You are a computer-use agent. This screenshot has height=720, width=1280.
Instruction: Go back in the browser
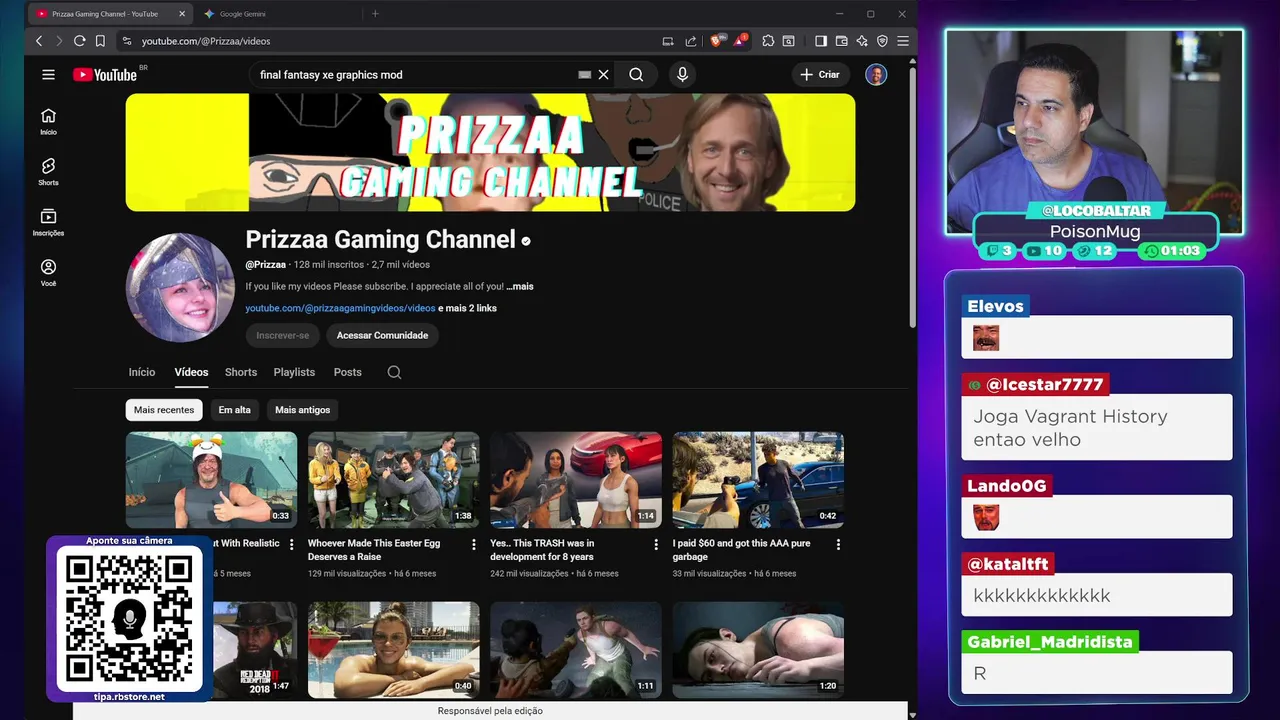tap(39, 41)
